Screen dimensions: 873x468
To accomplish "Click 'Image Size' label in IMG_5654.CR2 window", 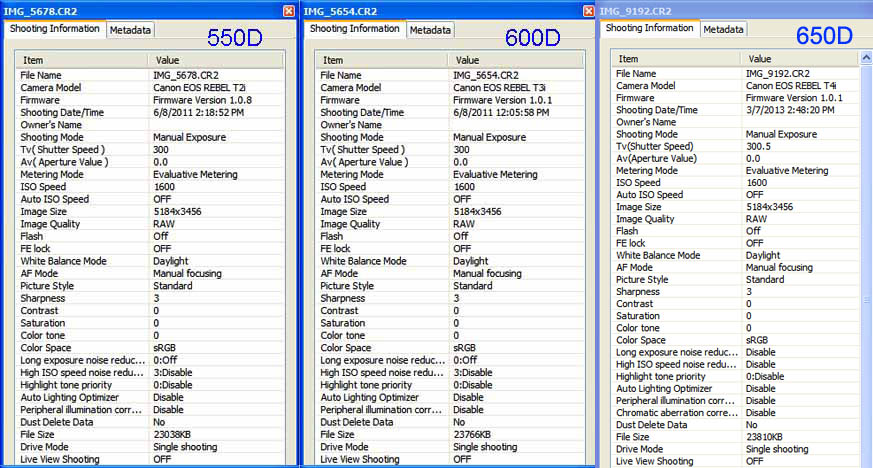I will point(344,211).
